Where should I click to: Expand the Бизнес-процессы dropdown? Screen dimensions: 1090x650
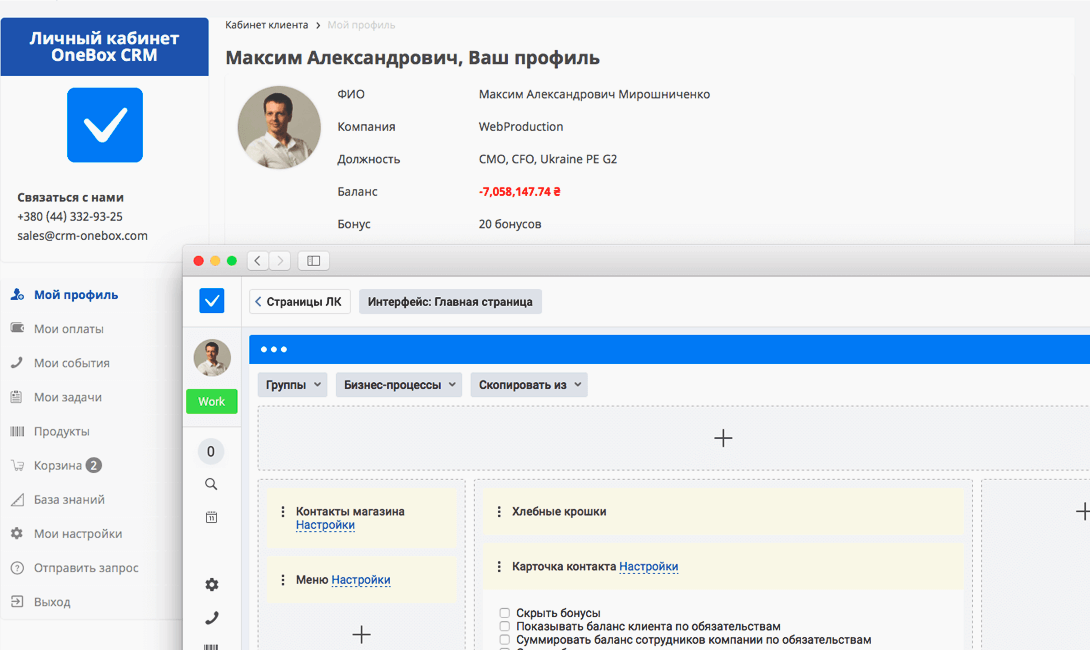click(399, 384)
